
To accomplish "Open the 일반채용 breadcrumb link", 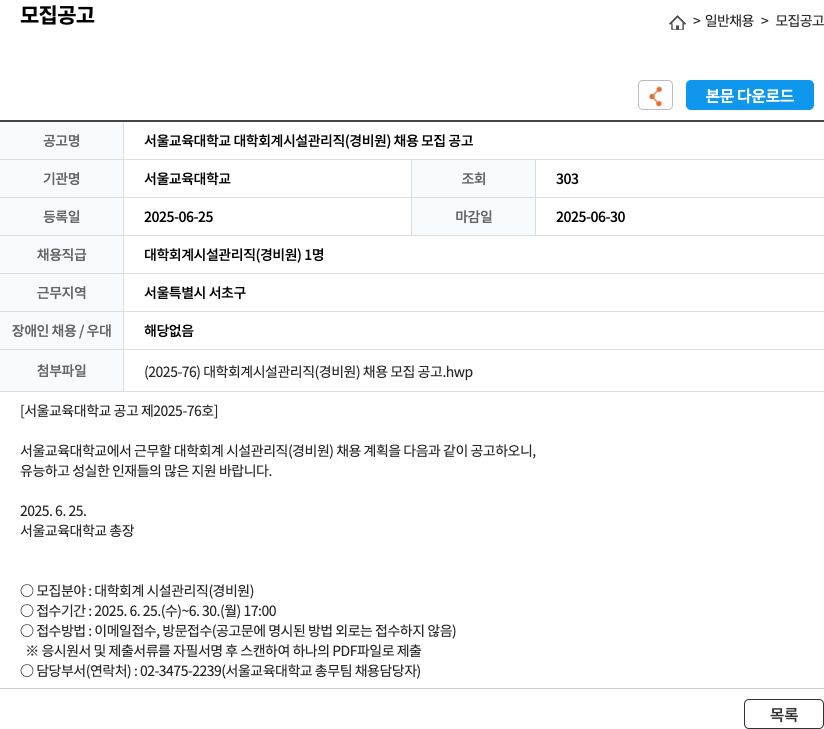I will point(729,21).
